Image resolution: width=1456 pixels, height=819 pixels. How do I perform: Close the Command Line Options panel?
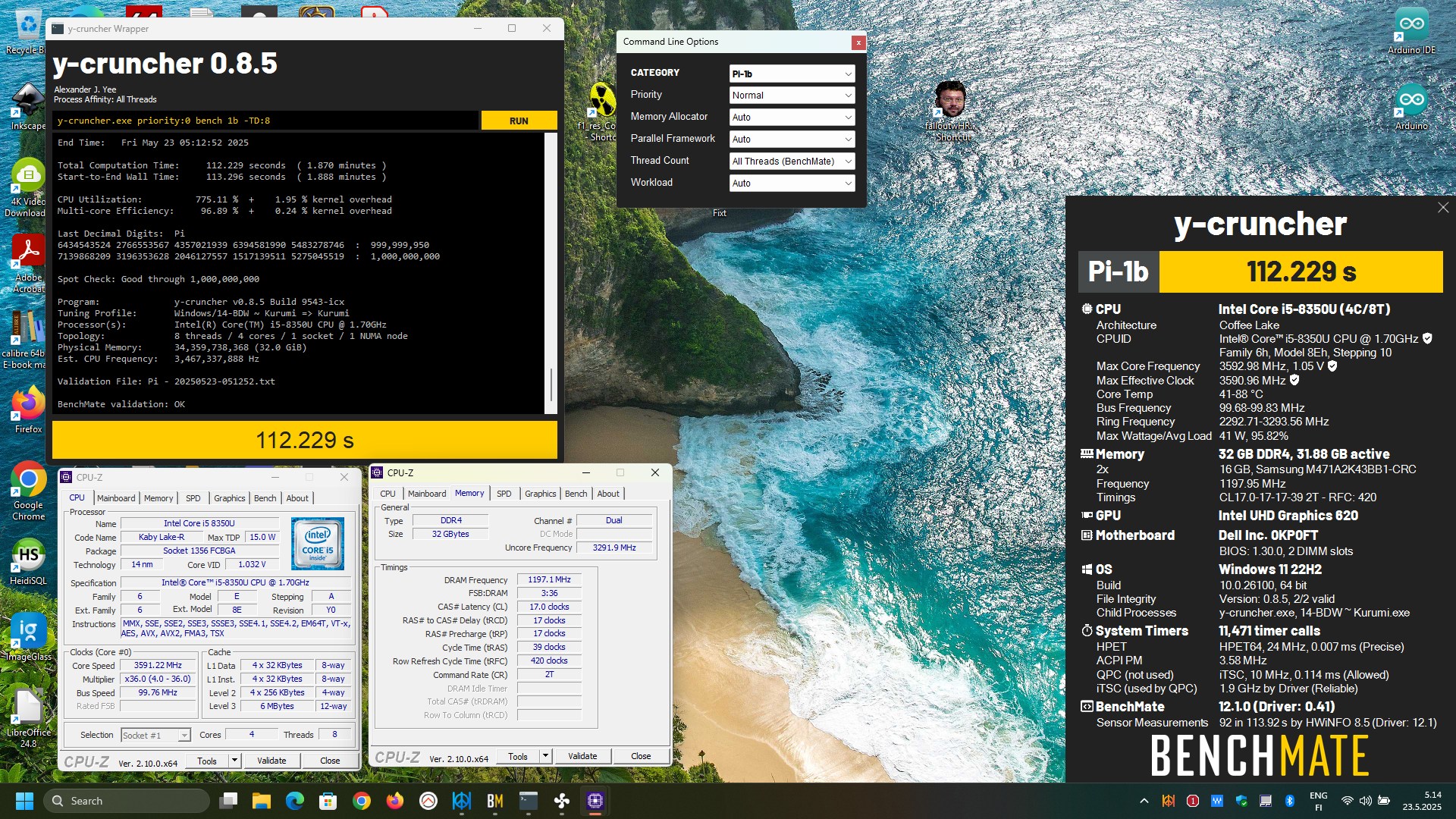[x=858, y=42]
